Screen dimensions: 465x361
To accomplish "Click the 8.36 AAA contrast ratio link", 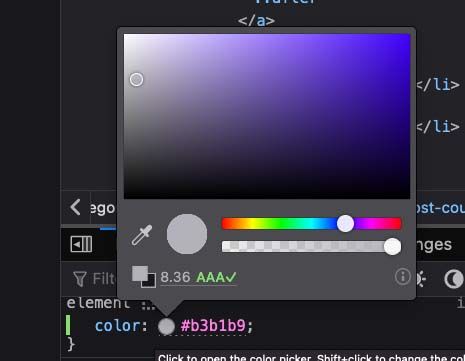I will [199, 277].
